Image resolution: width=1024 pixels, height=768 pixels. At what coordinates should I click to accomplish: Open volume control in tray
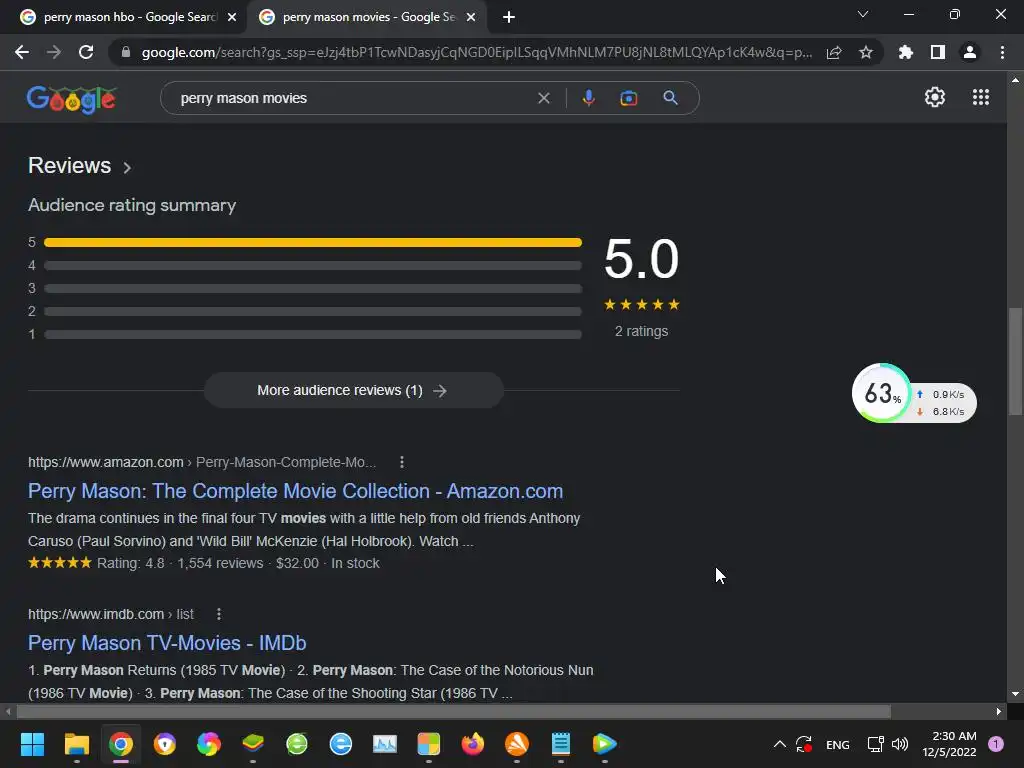(900, 744)
